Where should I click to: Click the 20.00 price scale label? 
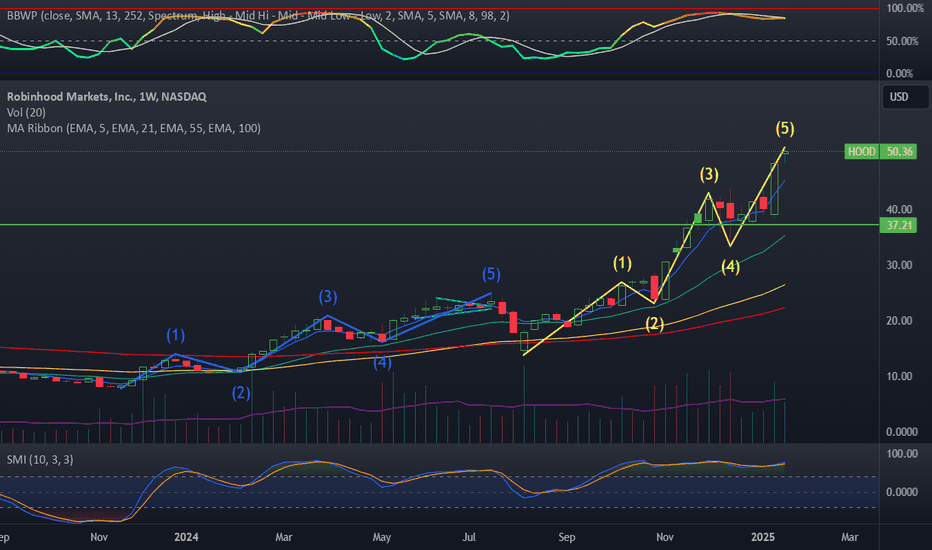pyautogui.click(x=899, y=320)
